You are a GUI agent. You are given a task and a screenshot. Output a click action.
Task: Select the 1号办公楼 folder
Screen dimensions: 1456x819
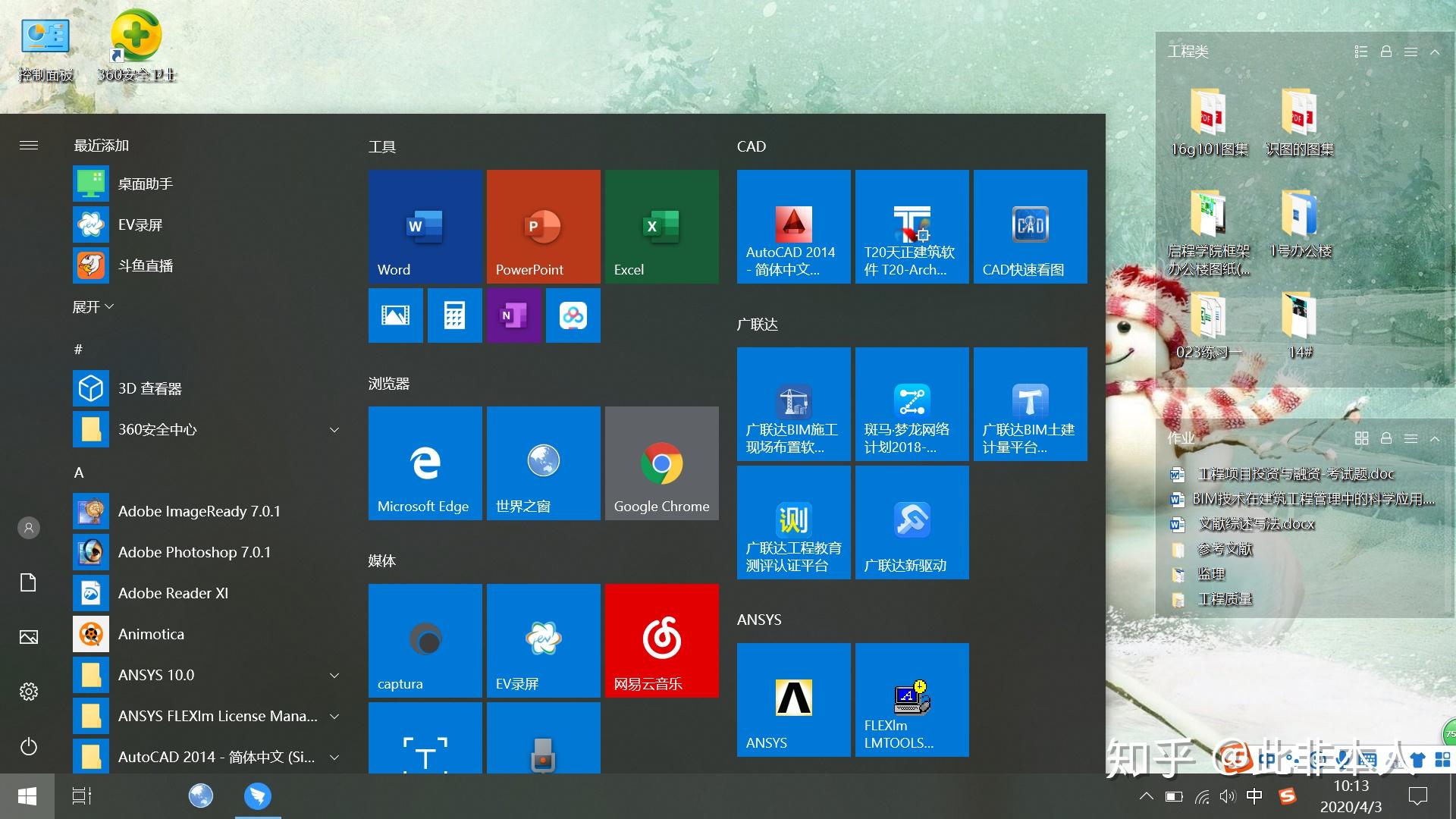click(1300, 224)
